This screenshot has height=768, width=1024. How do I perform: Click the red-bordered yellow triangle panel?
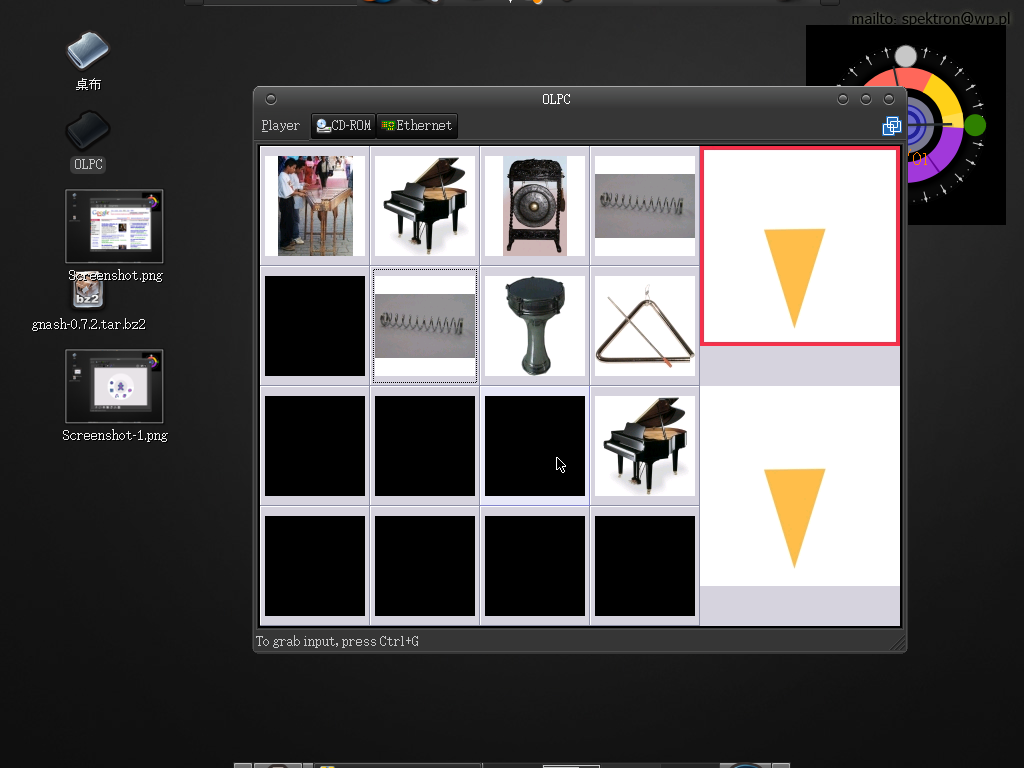pyautogui.click(x=800, y=247)
